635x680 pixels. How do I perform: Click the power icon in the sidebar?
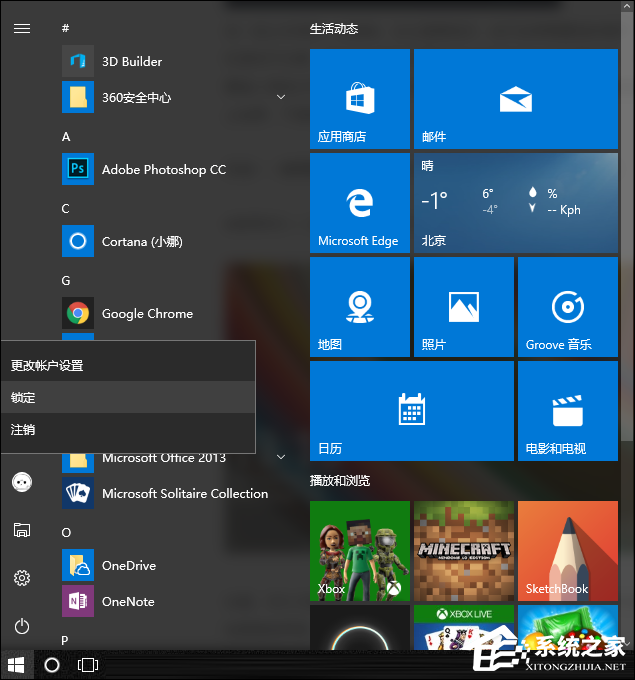tap(22, 626)
